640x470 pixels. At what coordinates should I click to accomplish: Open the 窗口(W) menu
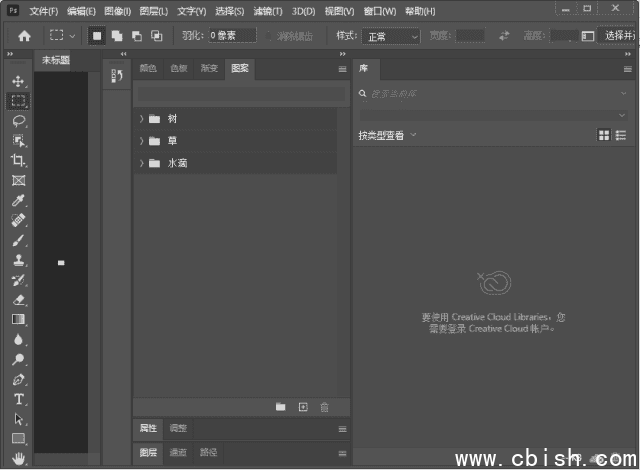click(380, 11)
